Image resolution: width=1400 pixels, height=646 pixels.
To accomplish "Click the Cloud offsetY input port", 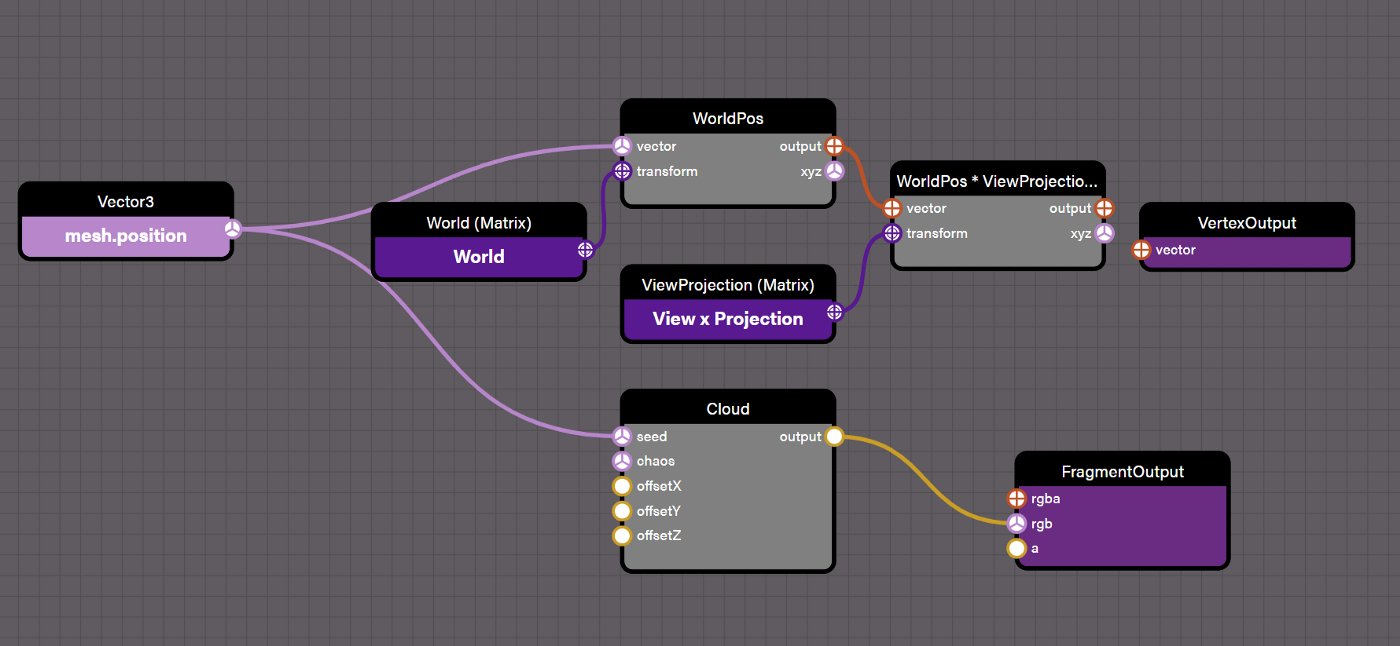I will tap(621, 511).
